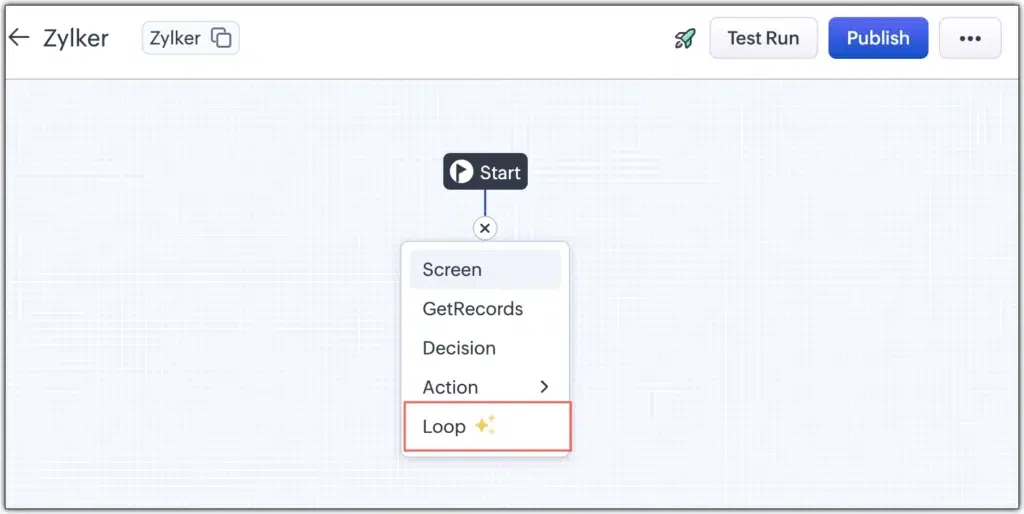Screen dimensions: 1024x514
Task: Click the connector line below Start node
Action: coord(485,203)
